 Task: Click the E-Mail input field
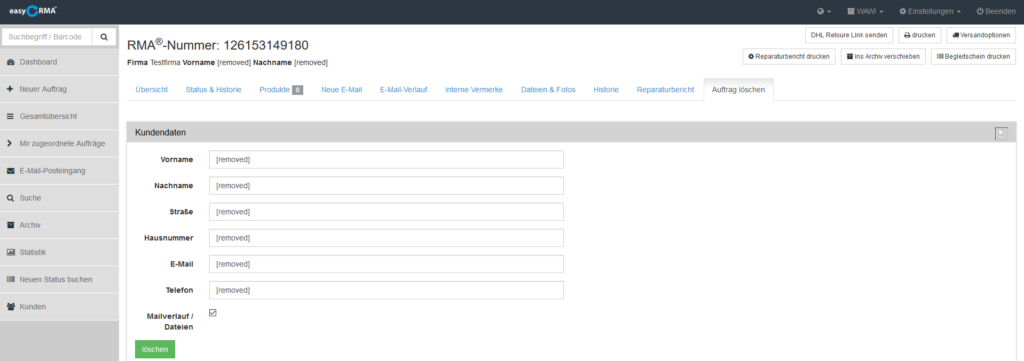click(x=386, y=264)
